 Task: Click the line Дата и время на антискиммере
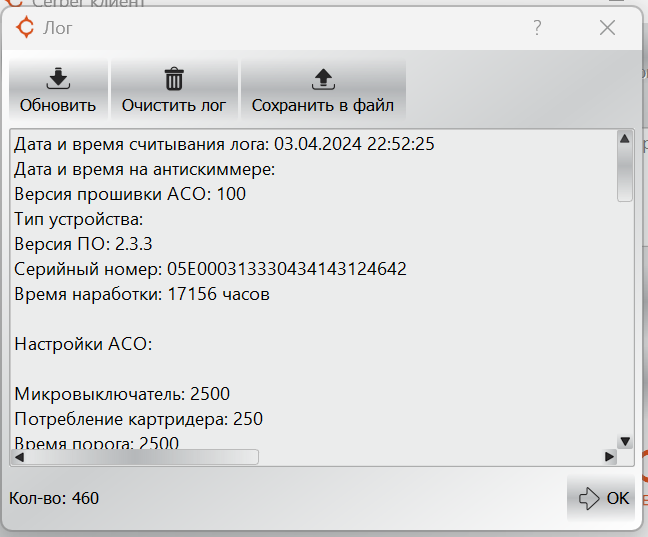145,169
